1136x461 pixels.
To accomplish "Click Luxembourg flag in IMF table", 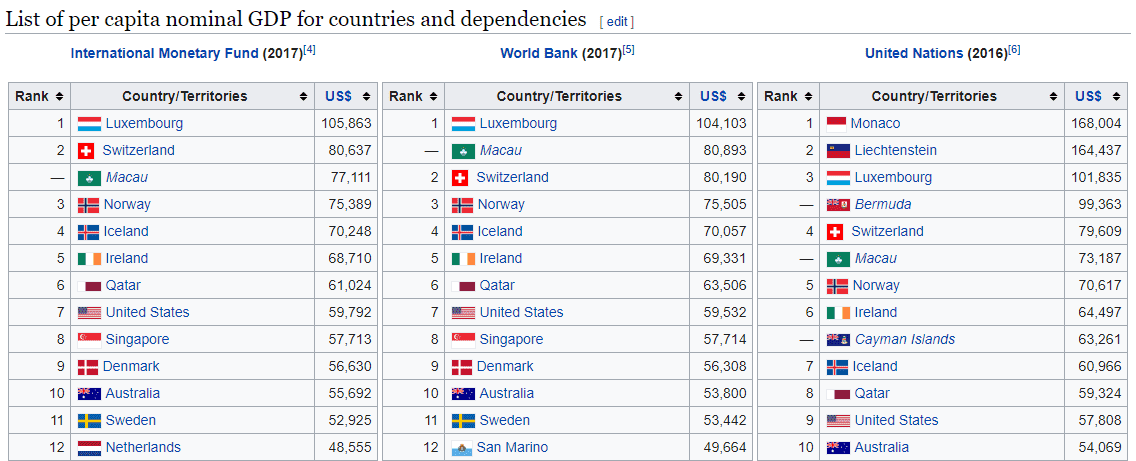I will [x=89, y=124].
